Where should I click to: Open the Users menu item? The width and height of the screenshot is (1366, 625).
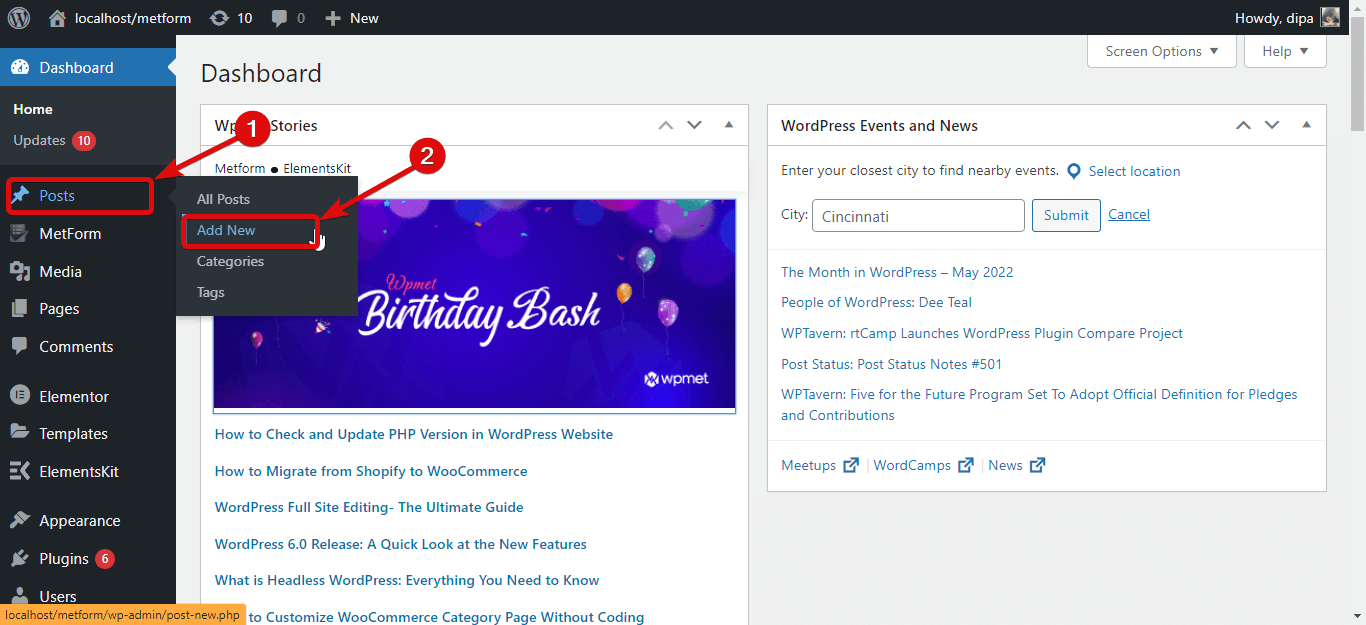pyautogui.click(x=58, y=596)
